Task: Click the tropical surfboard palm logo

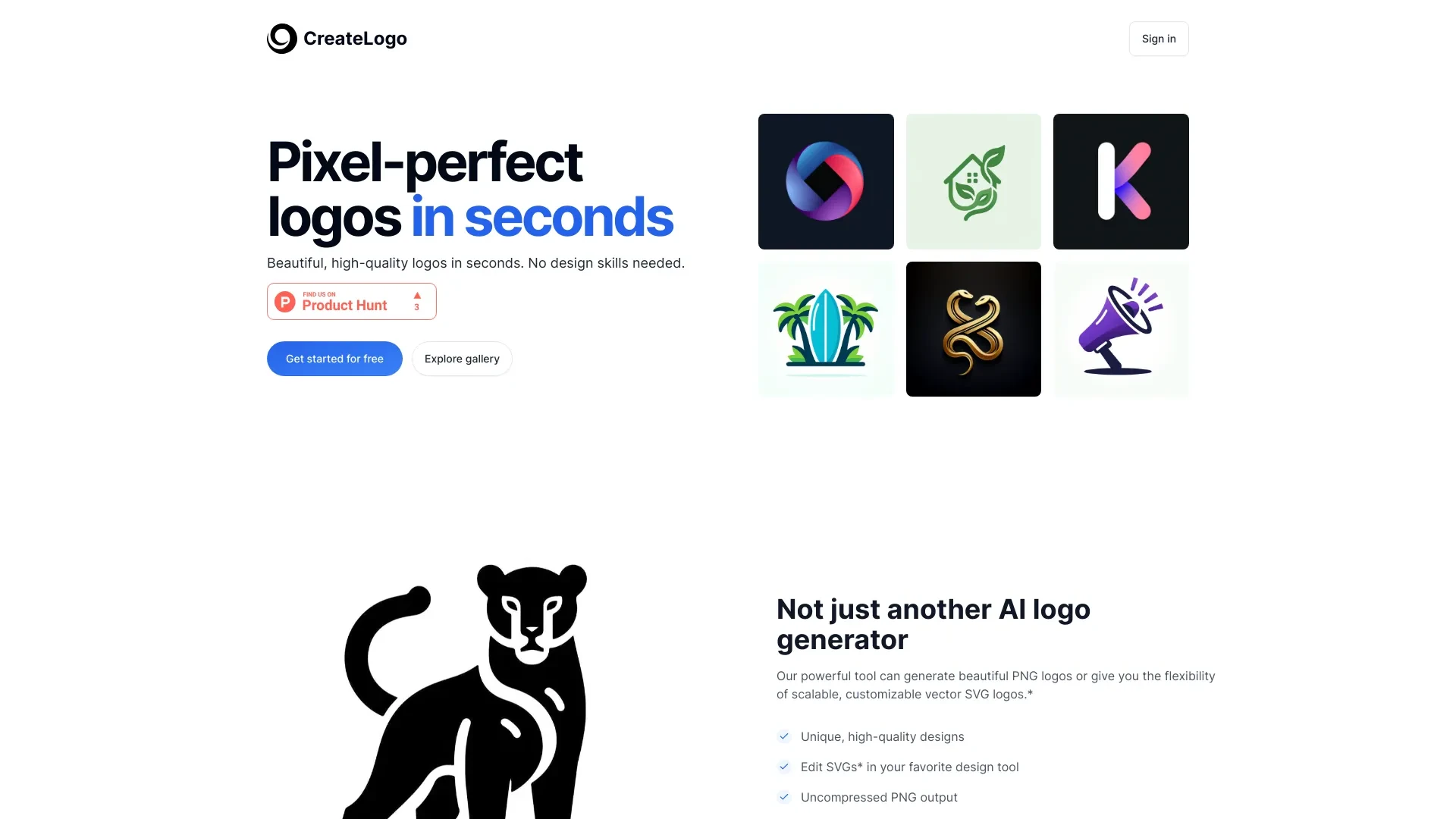Action: point(826,328)
